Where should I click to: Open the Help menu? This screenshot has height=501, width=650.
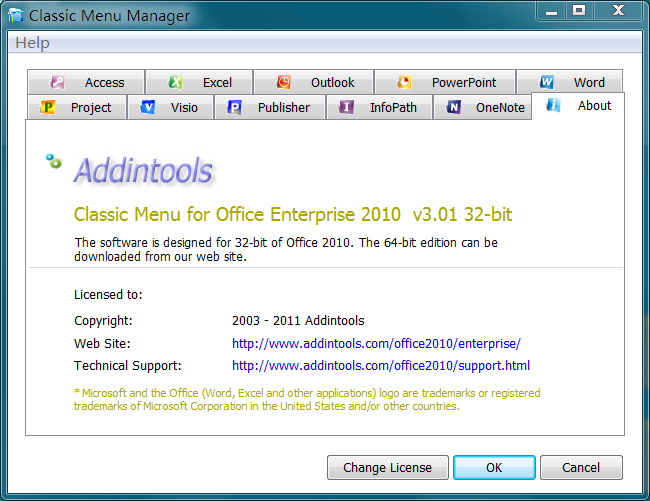(32, 43)
